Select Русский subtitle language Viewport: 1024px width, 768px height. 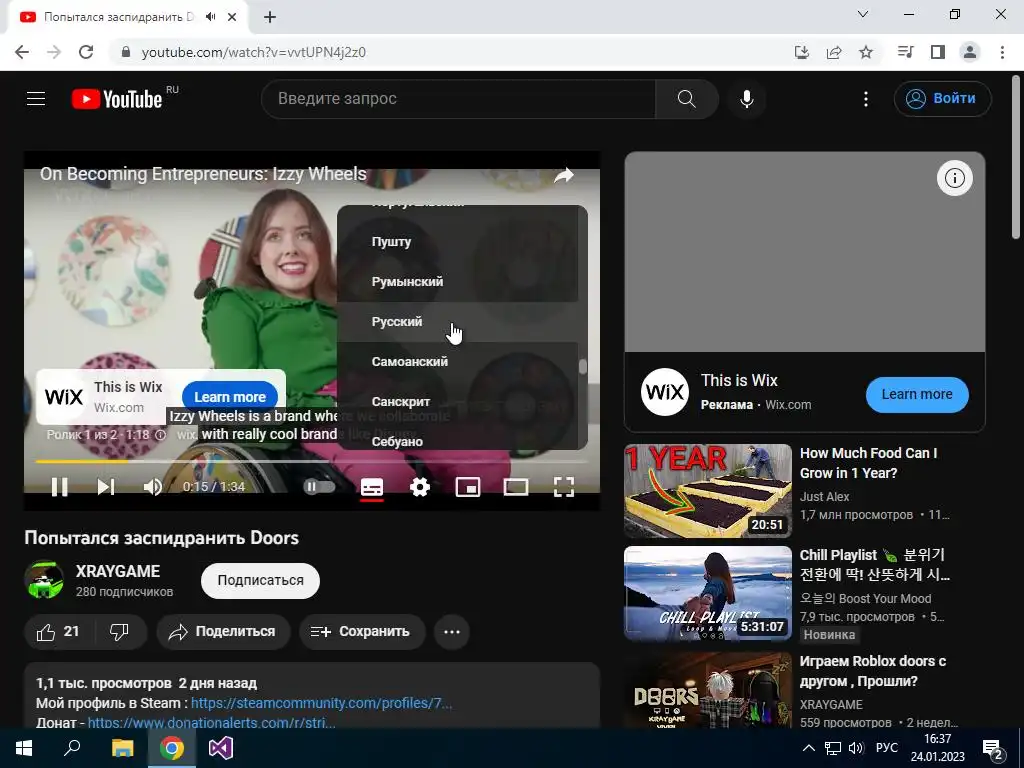coord(457,322)
